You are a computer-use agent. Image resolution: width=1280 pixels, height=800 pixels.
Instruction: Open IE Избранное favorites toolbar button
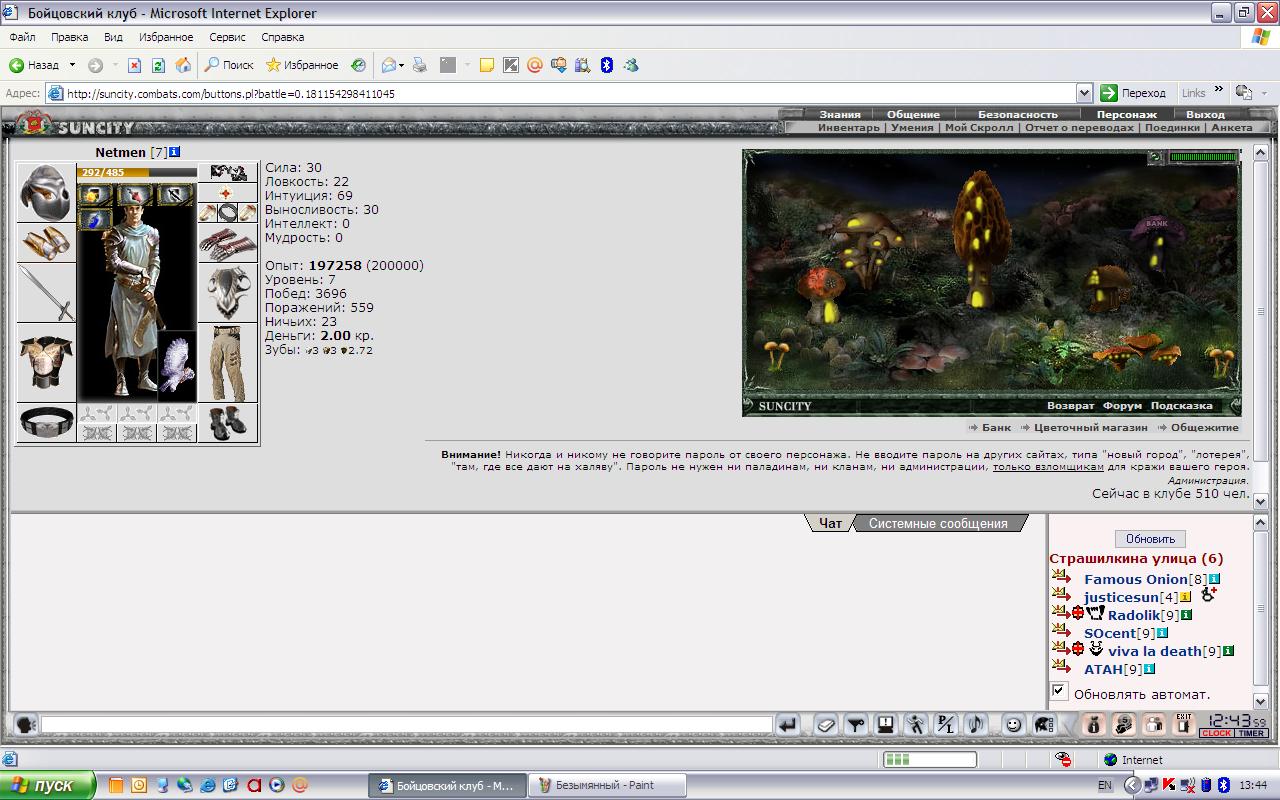tap(302, 65)
